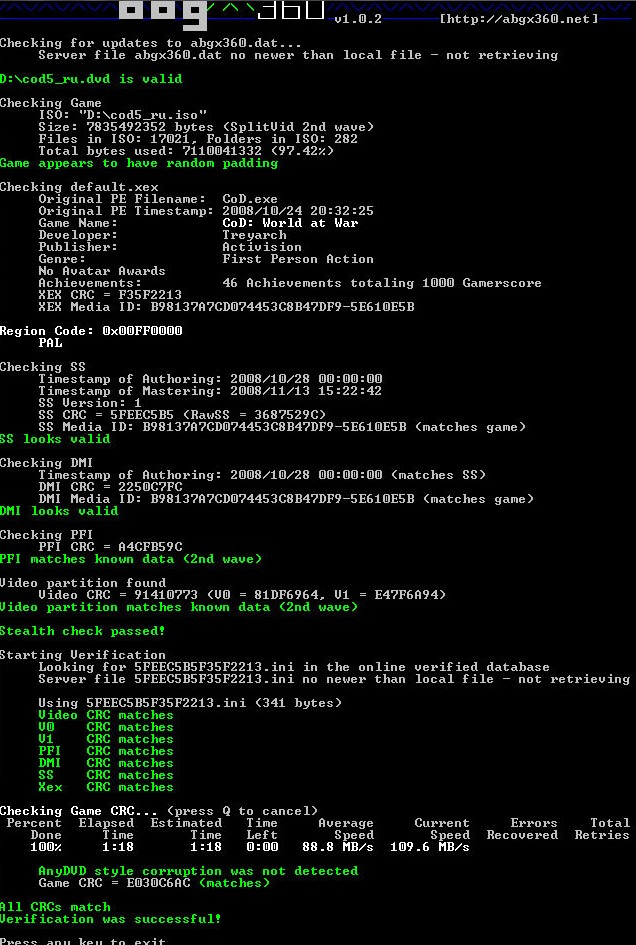Image resolution: width=636 pixels, height=945 pixels.
Task: Click 'V1 CRC matches' line
Action: (x=105, y=739)
